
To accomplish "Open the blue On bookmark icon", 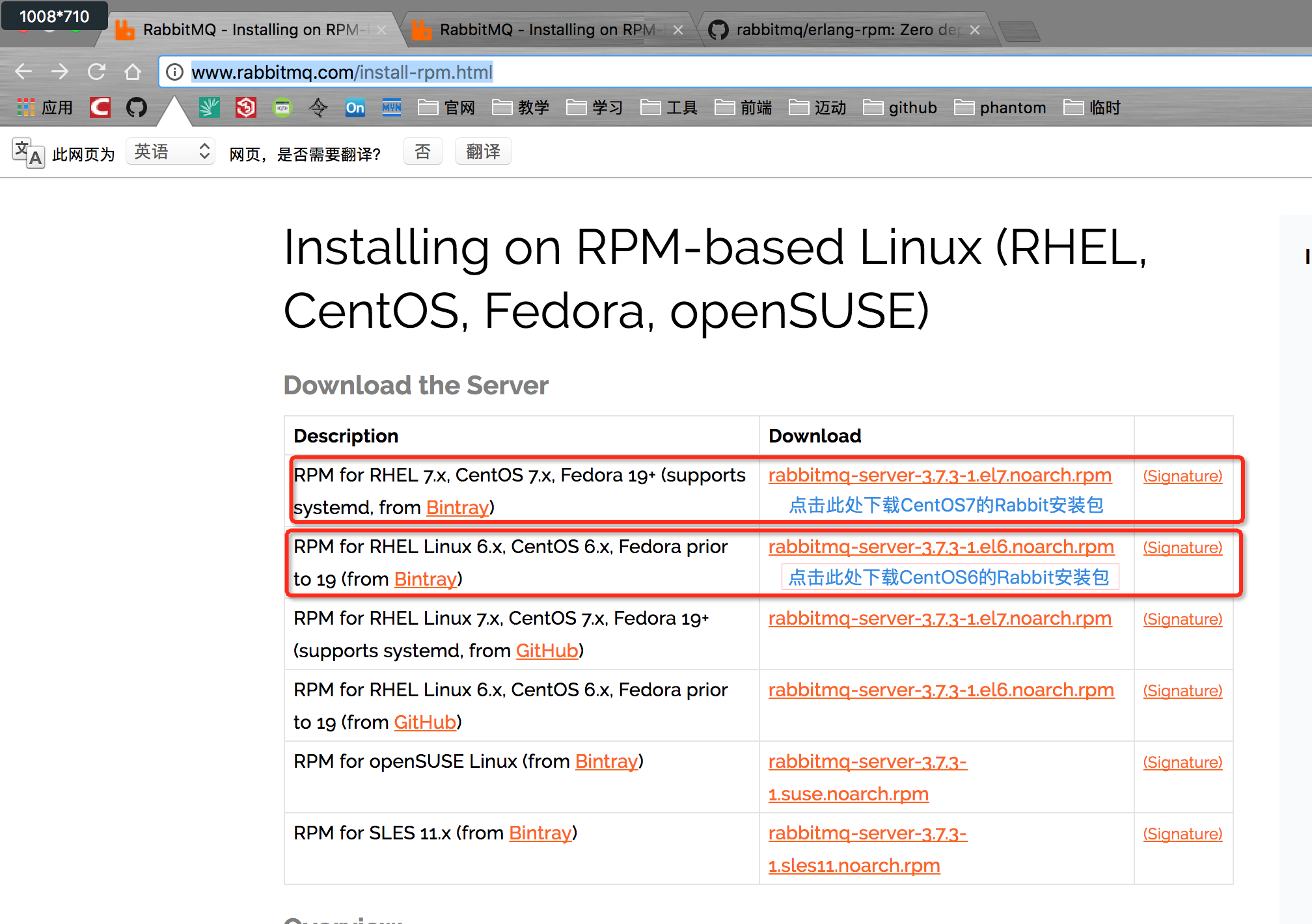I will [355, 107].
